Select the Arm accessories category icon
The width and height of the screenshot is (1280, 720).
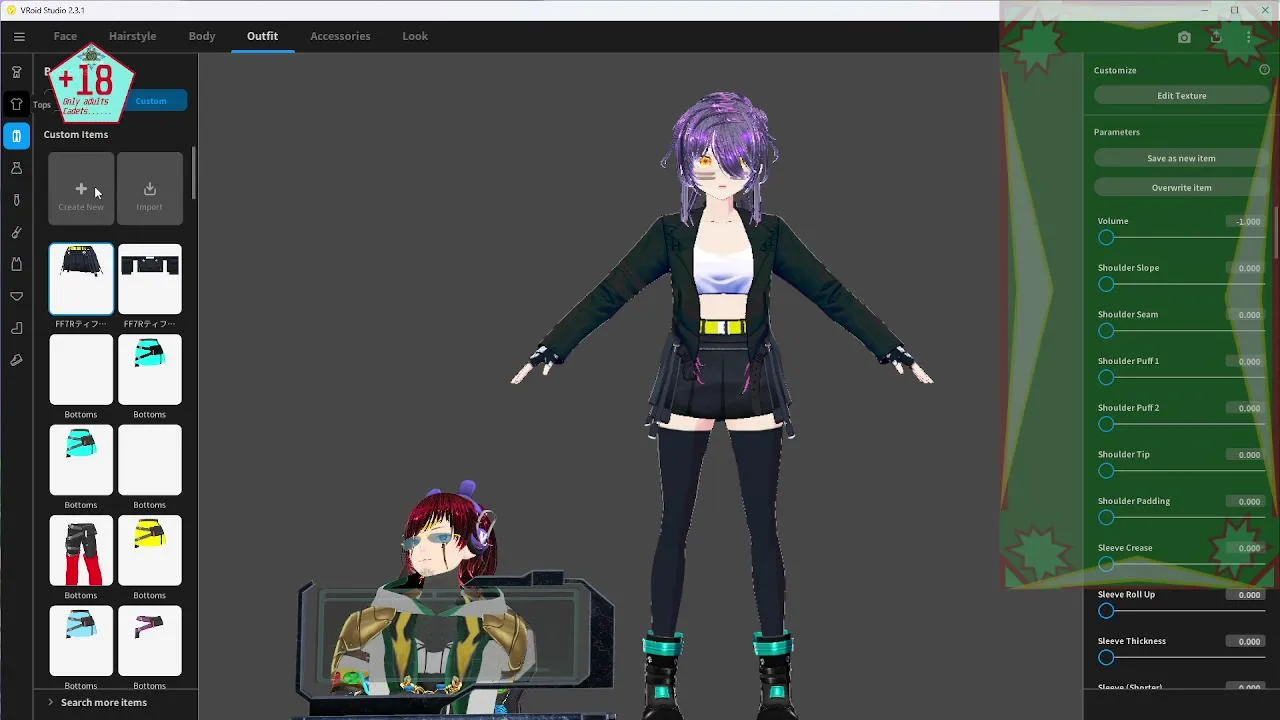16,232
